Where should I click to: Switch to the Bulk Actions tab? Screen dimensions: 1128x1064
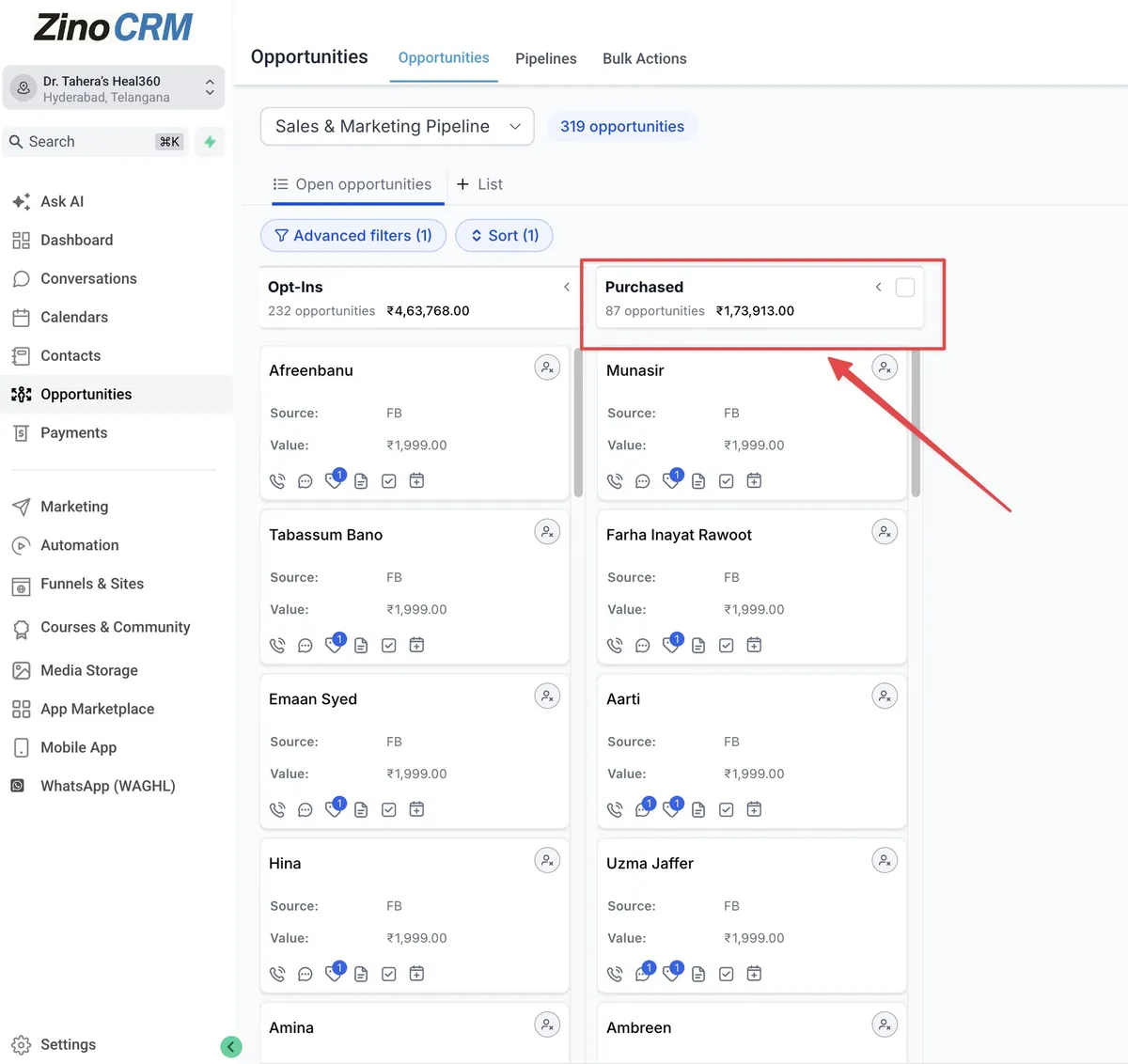click(x=645, y=58)
